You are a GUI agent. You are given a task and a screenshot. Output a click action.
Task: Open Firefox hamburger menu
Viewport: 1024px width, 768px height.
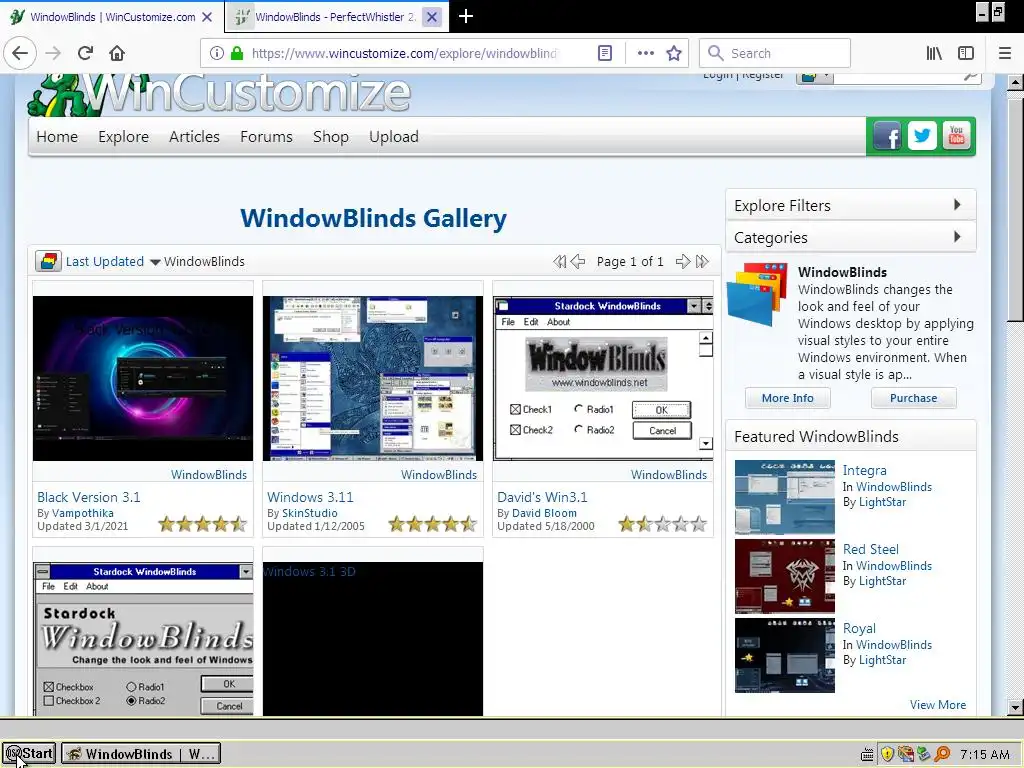point(1005,53)
